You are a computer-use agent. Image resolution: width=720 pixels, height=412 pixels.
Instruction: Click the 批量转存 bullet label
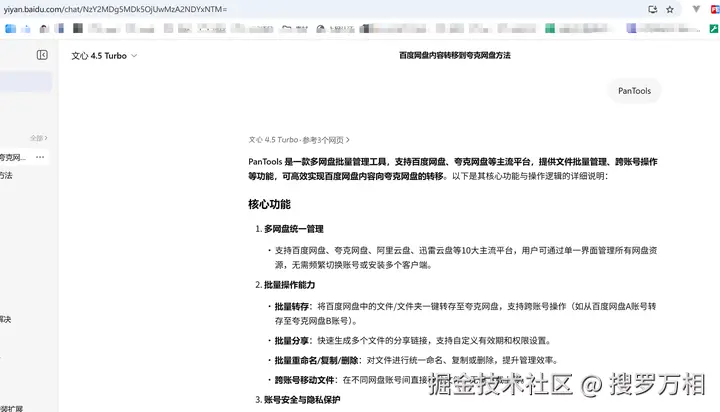pos(292,306)
